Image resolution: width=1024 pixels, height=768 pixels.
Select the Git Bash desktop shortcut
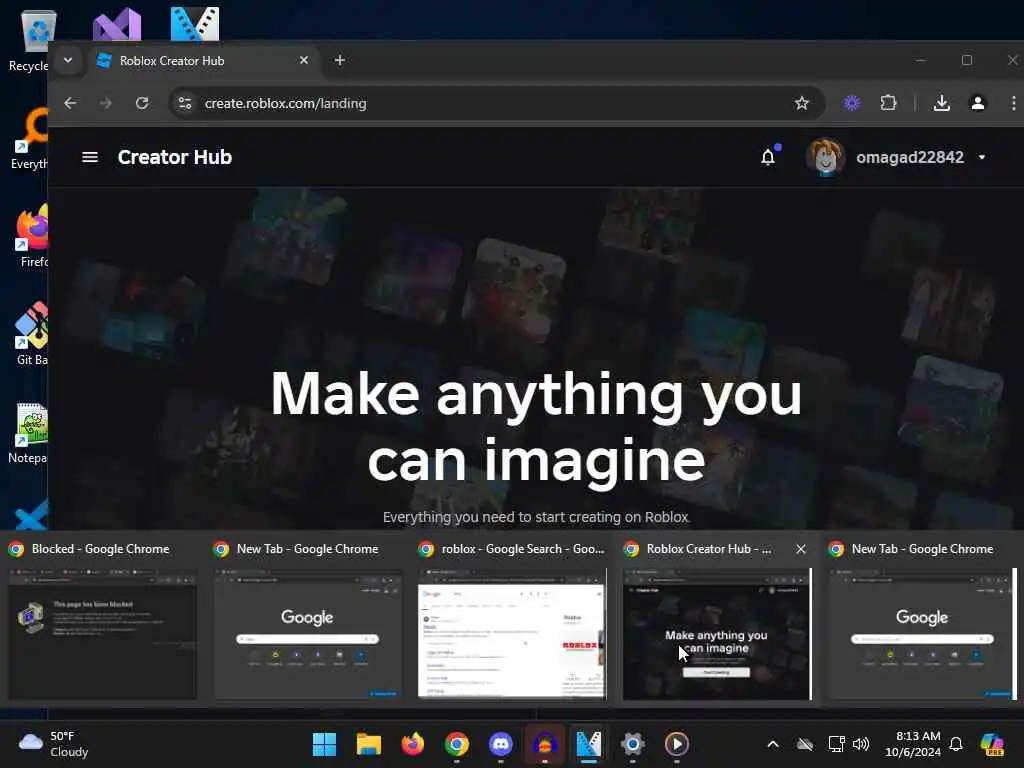coord(31,334)
